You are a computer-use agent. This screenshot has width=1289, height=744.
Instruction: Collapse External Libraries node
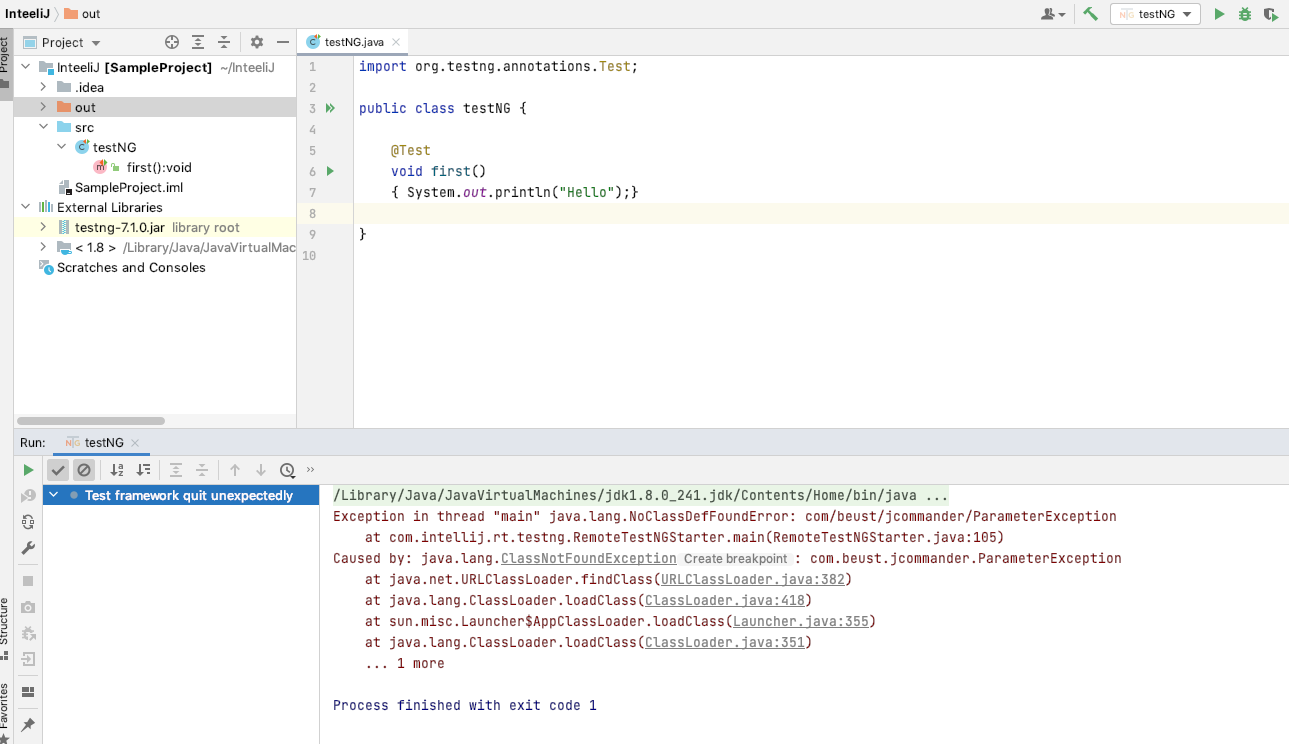tap(25, 207)
